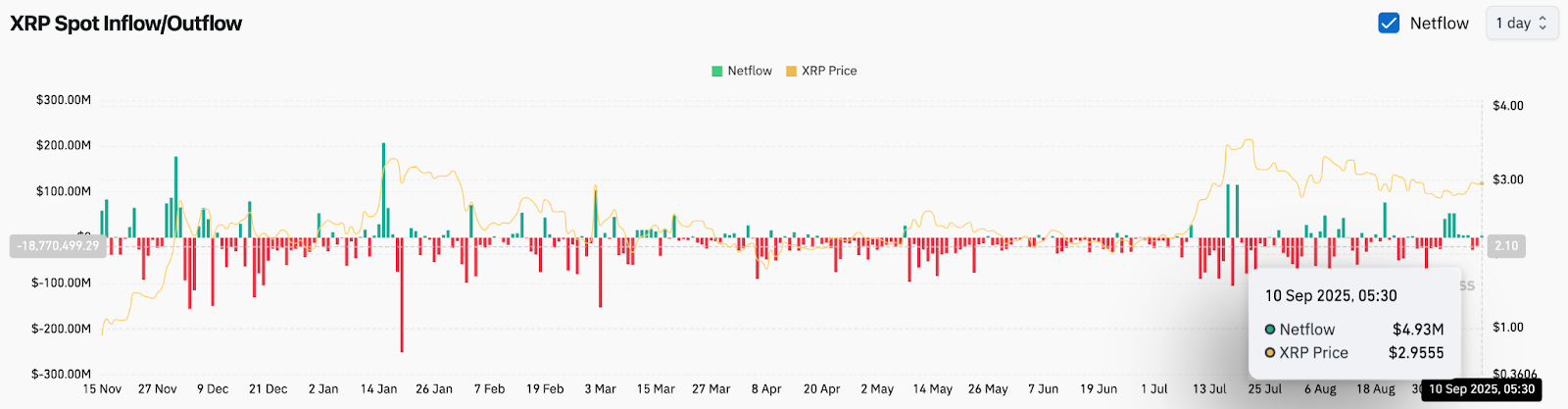Click the 7 Feb date label
Screen dimensions: 1568x409
pos(490,389)
